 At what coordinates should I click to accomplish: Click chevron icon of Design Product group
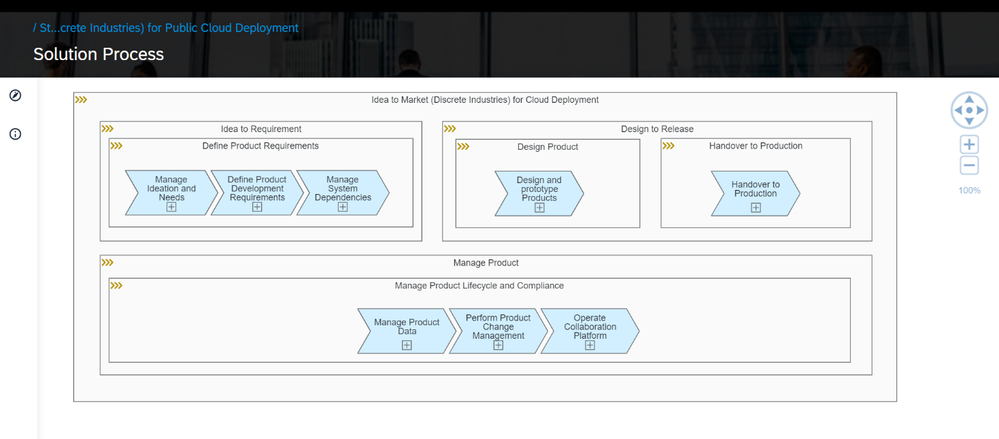[x=463, y=147]
